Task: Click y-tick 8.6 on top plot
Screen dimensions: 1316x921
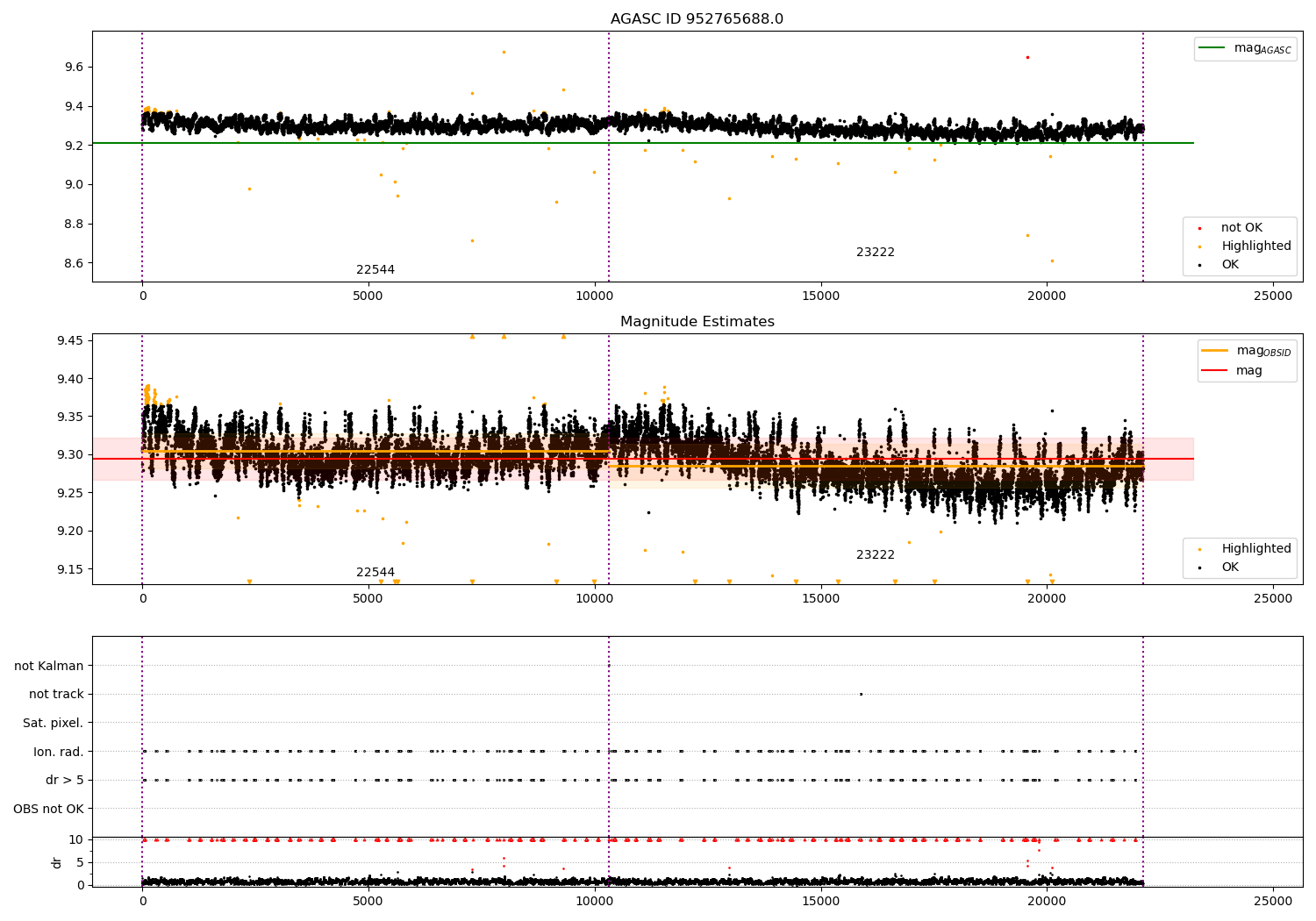Action: point(74,264)
